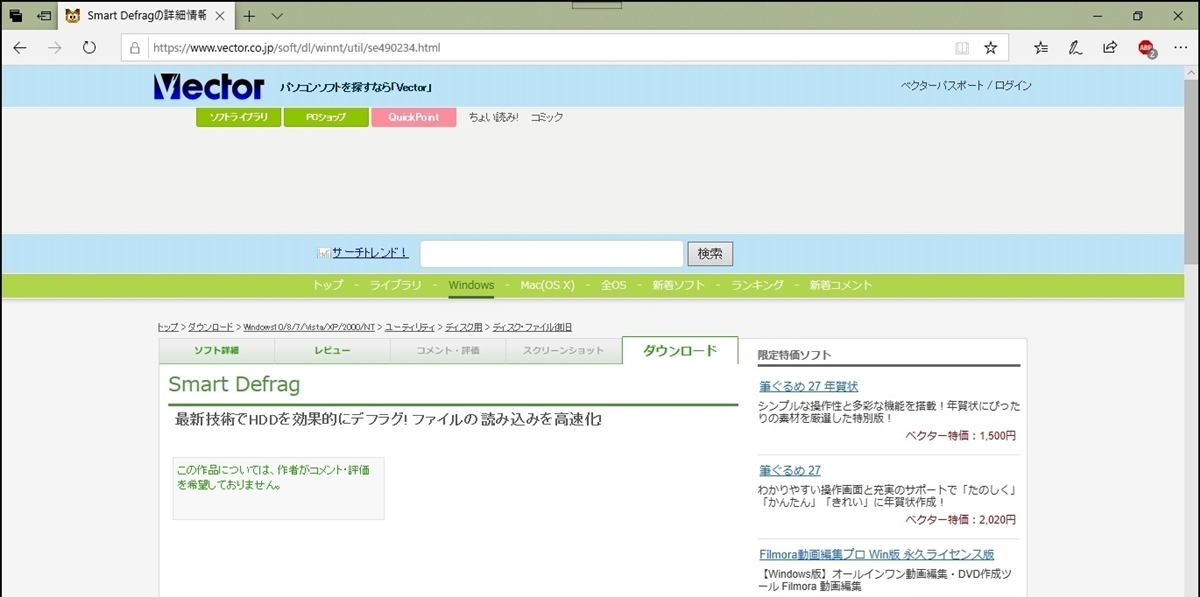This screenshot has height=597, width=1200.
Task: Open the favorites hub icon
Action: pyautogui.click(x=1041, y=47)
